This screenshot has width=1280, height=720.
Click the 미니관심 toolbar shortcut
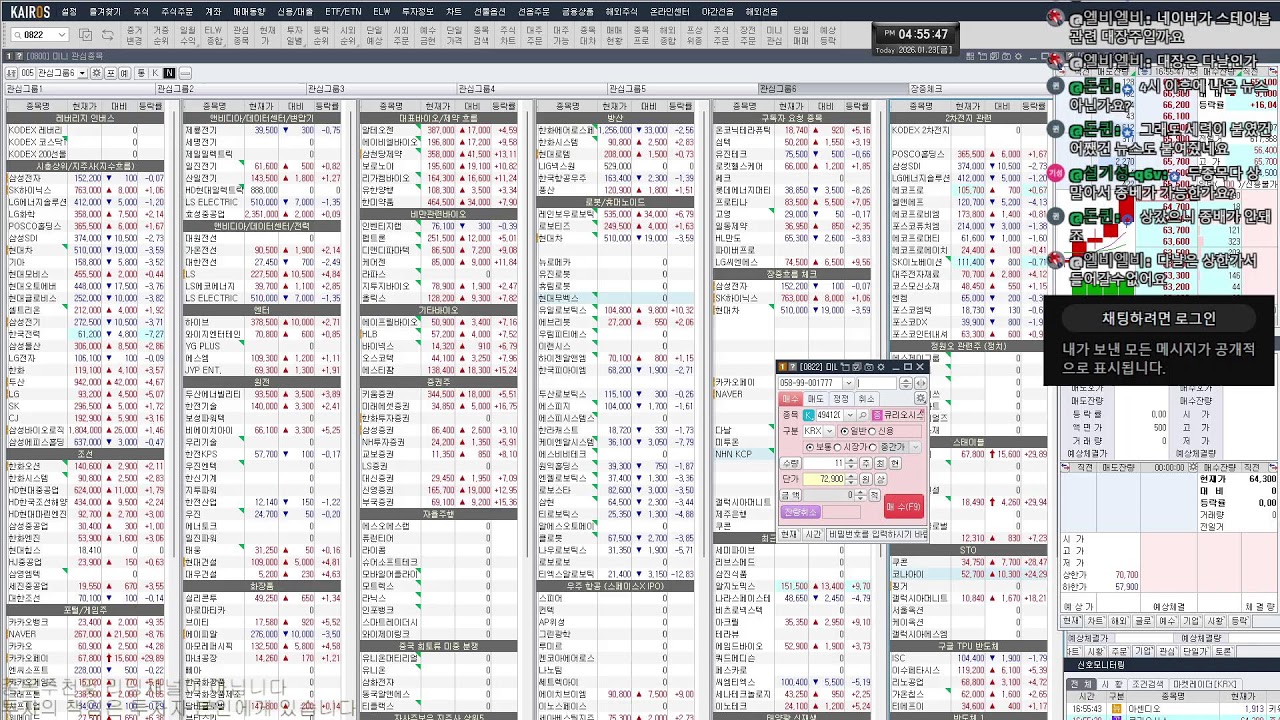click(774, 36)
